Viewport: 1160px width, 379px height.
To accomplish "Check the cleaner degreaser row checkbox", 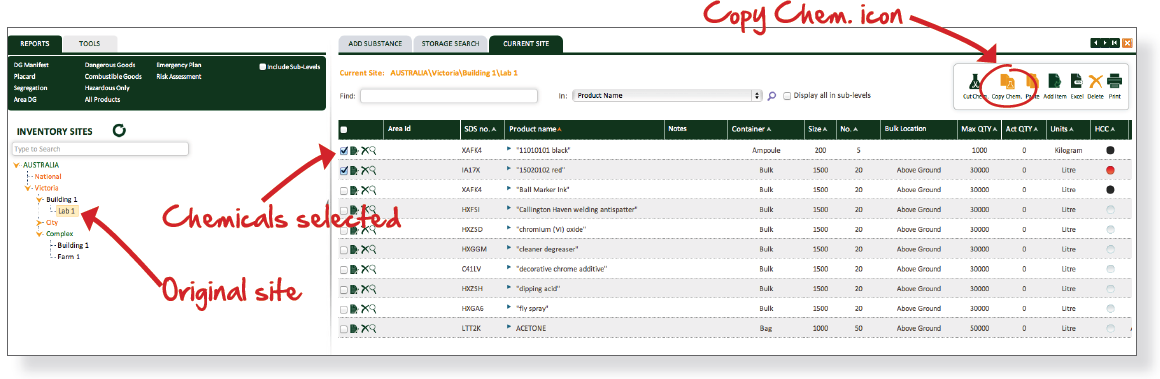I will coord(344,249).
